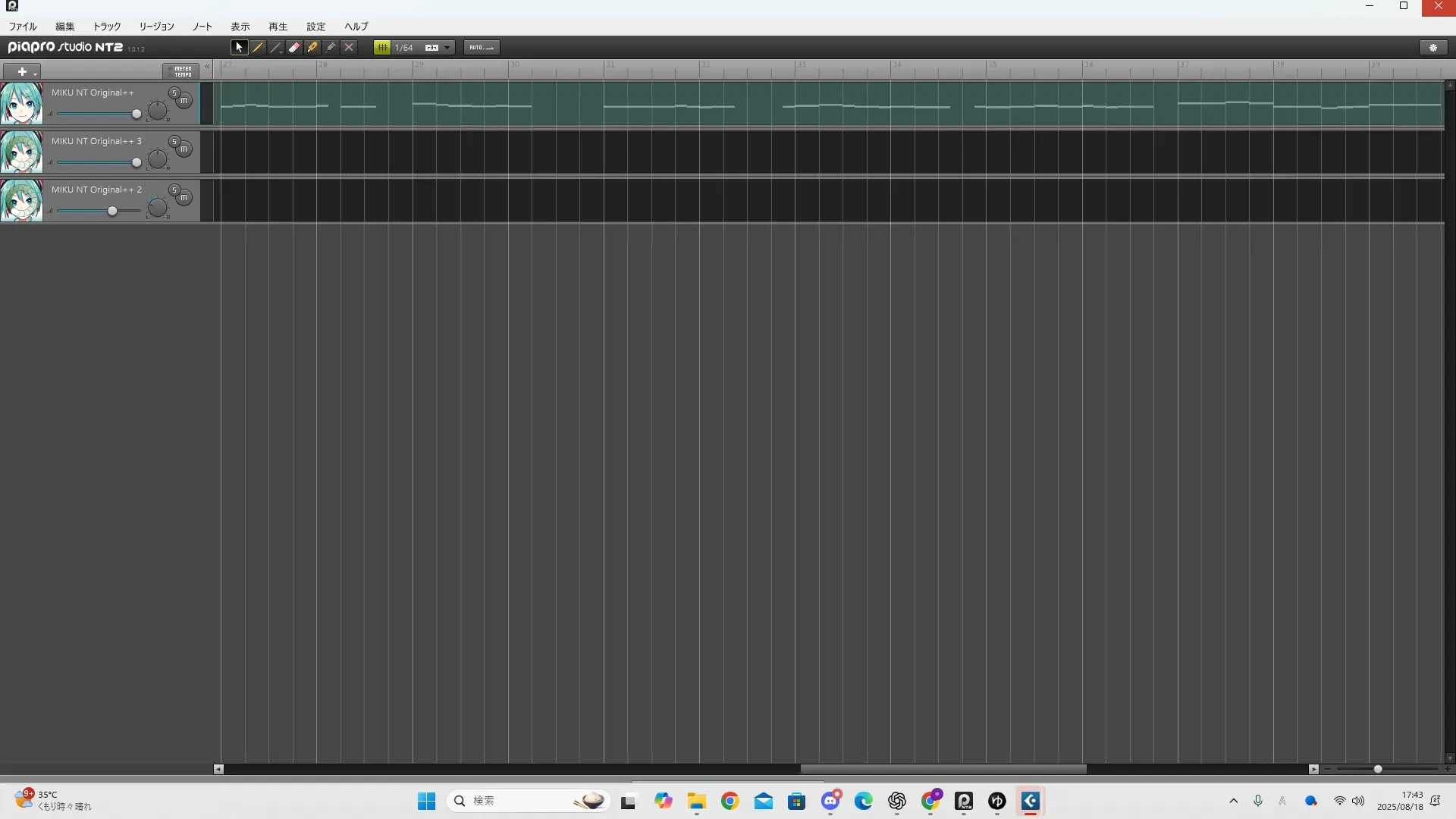Click the METER TEMPO button
The image size is (1456, 819).
(182, 71)
